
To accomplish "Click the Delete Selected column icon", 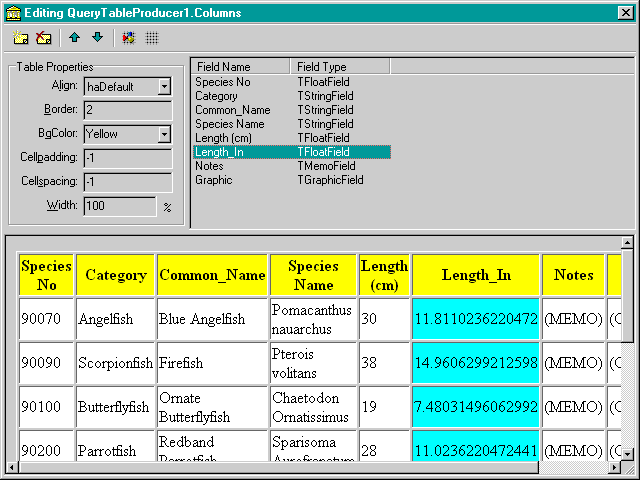I will pos(43,38).
